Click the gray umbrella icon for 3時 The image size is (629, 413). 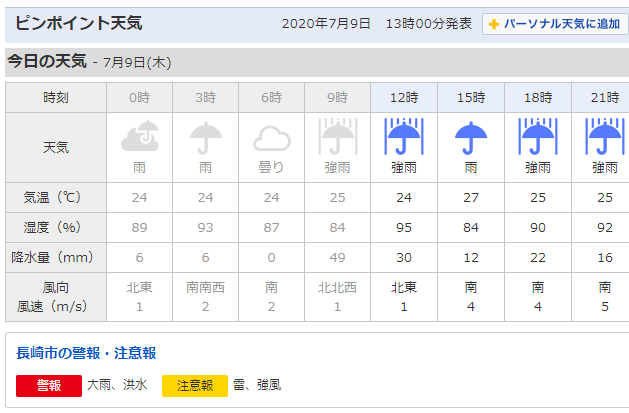[x=205, y=137]
